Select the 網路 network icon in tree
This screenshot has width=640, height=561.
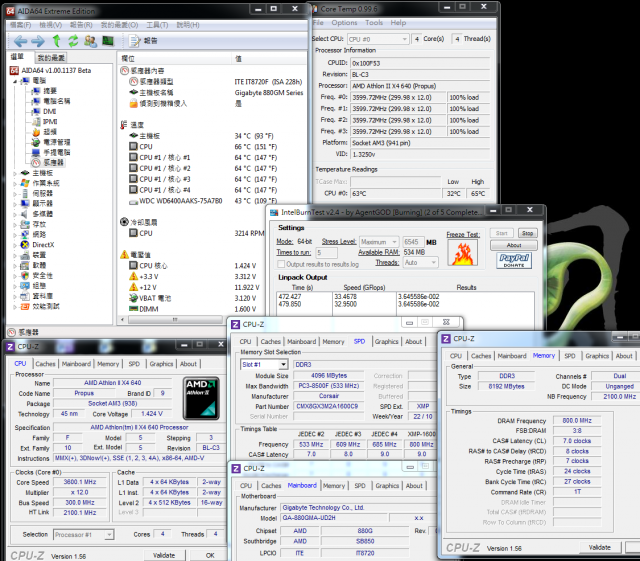point(25,234)
